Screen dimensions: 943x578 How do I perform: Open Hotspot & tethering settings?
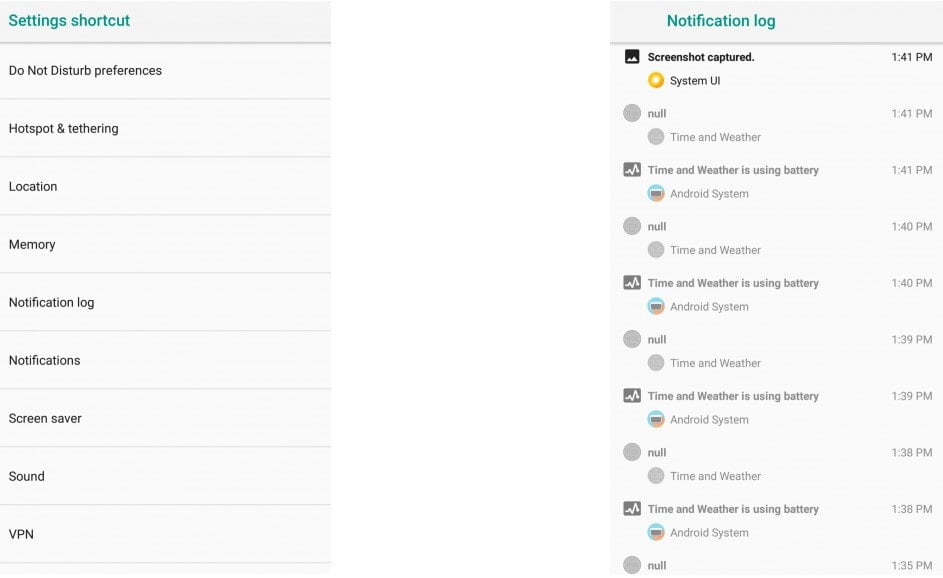click(63, 128)
